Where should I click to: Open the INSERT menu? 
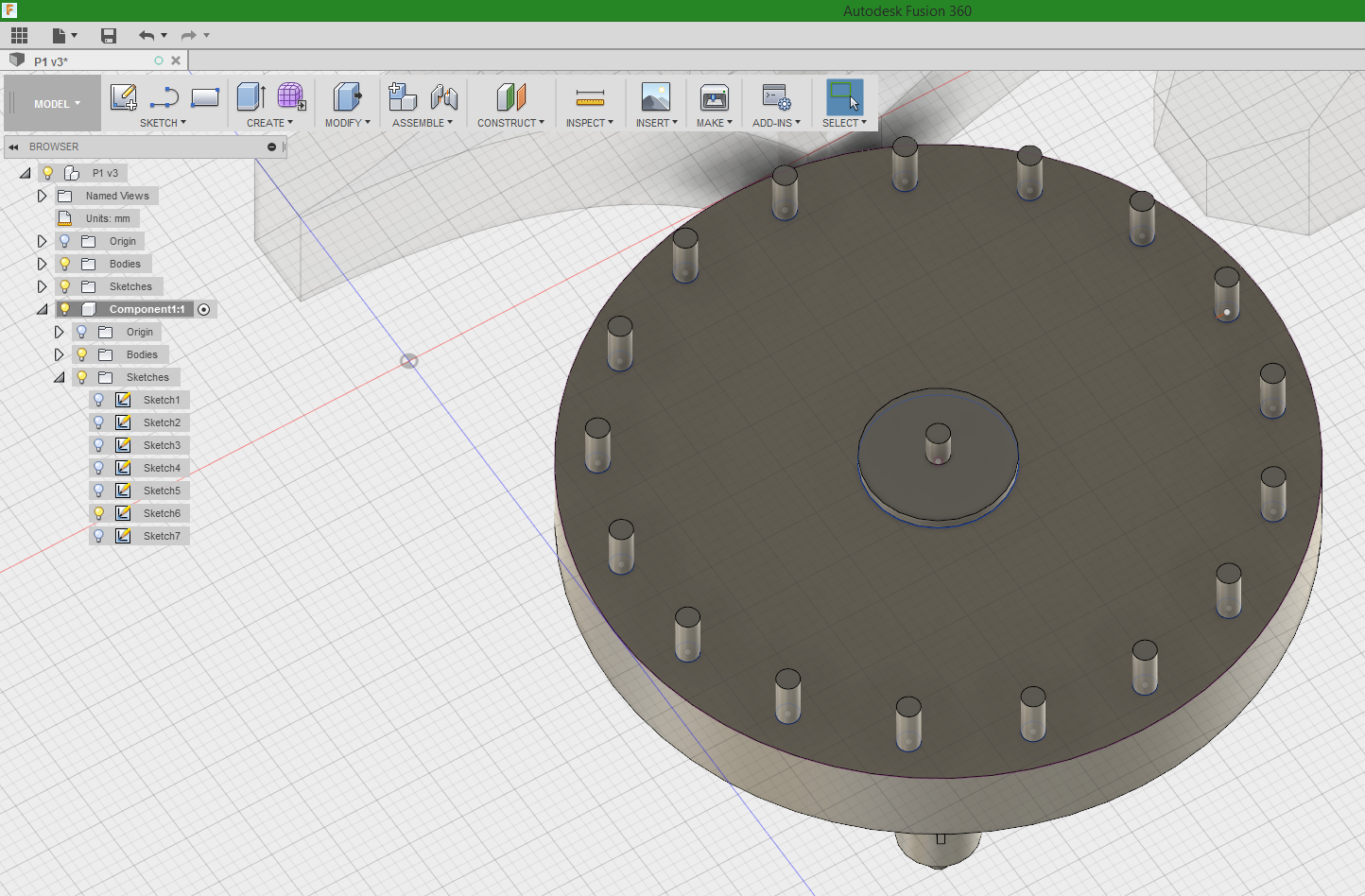point(656,123)
